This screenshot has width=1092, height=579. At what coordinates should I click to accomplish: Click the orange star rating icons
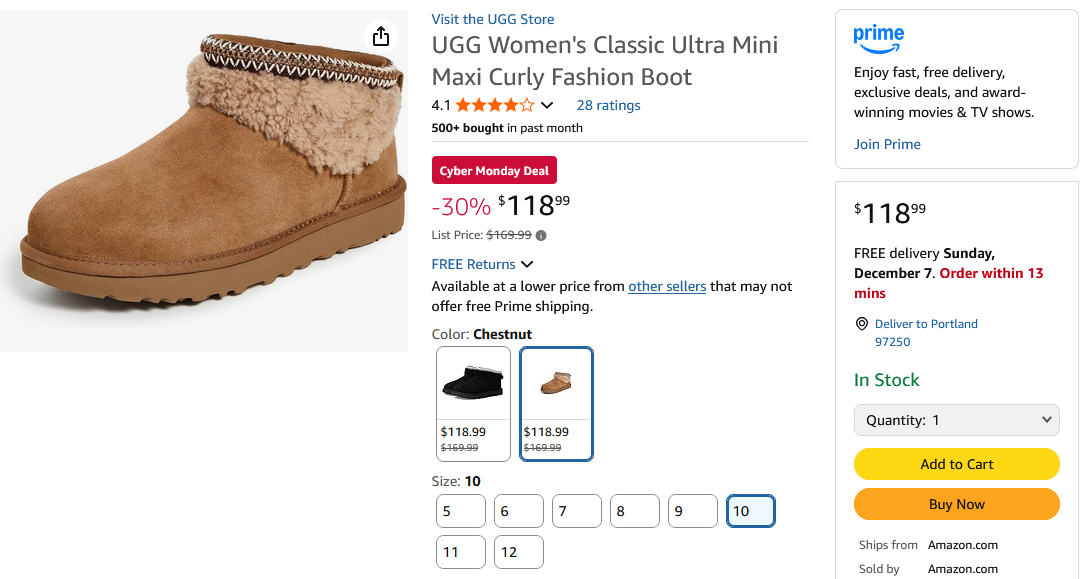(x=495, y=105)
